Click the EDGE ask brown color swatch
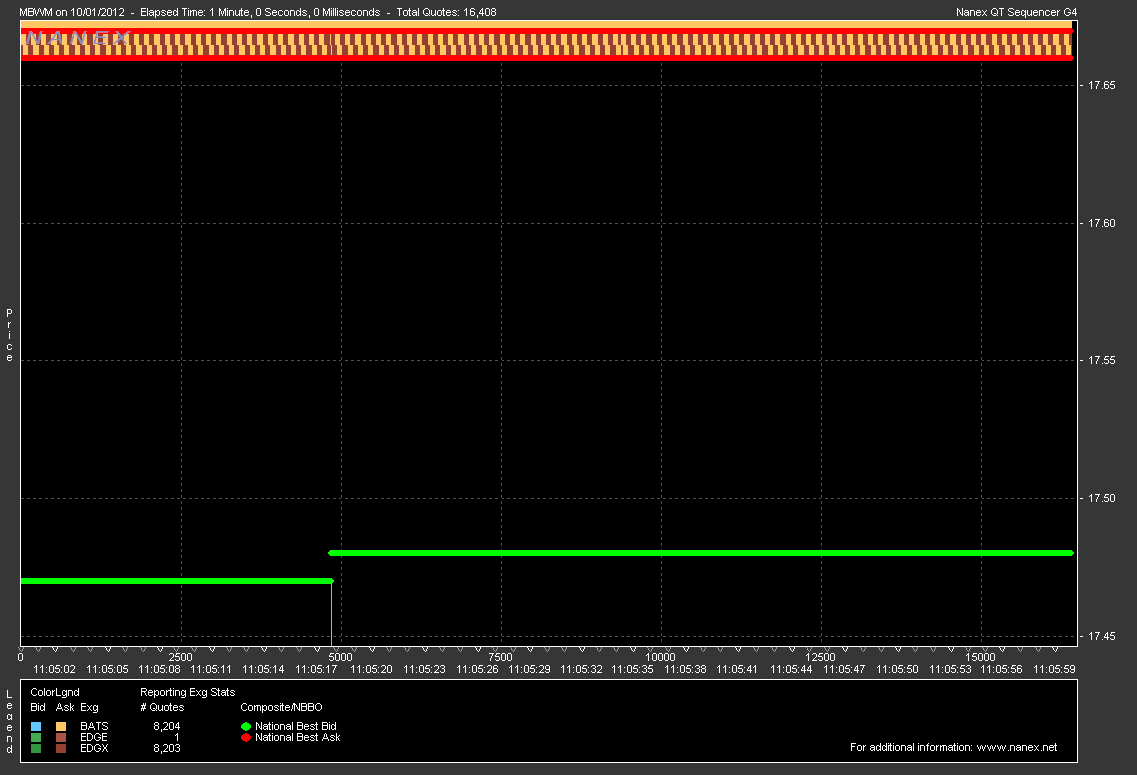1137x775 pixels. click(61, 737)
